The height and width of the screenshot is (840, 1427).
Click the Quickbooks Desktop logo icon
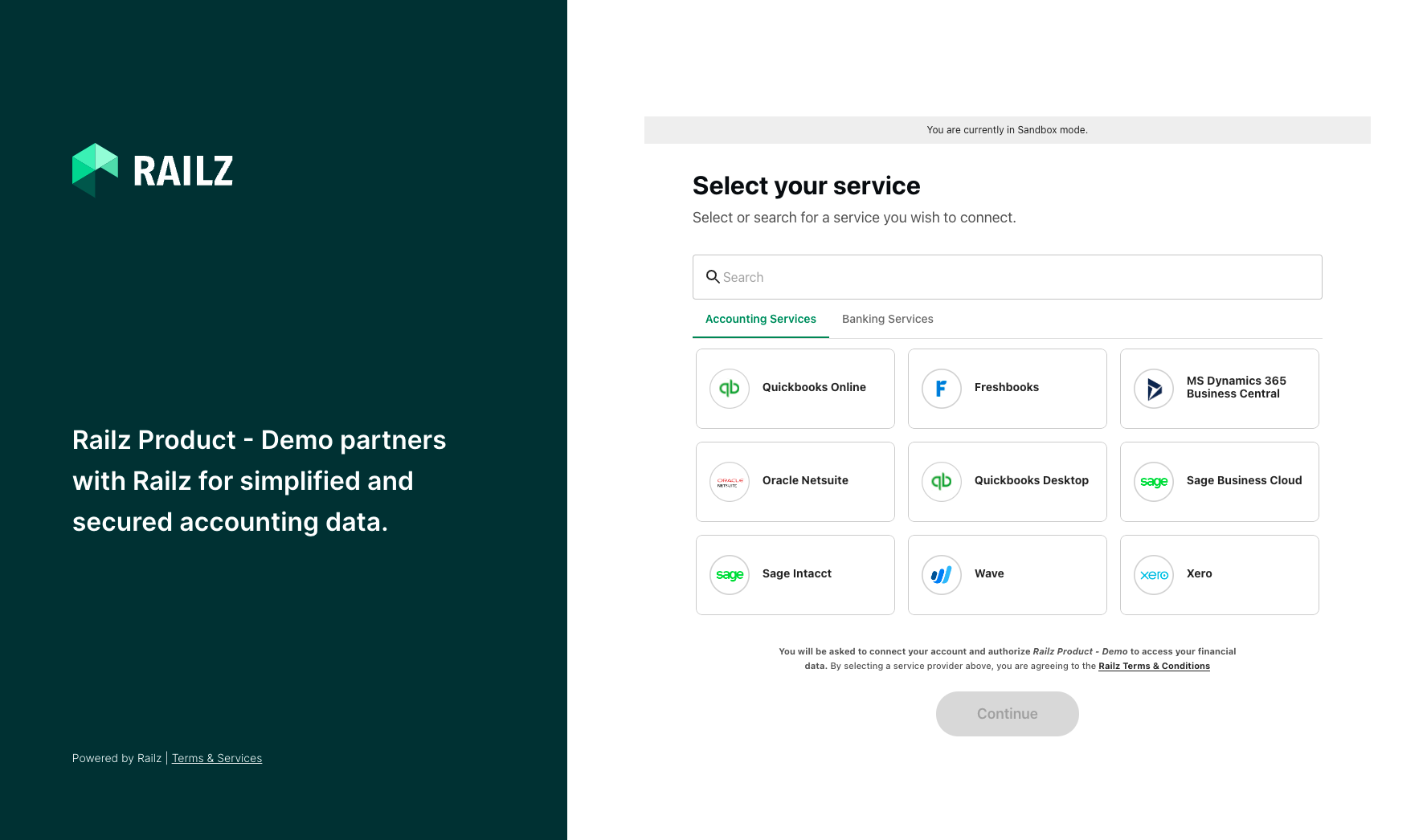click(942, 482)
